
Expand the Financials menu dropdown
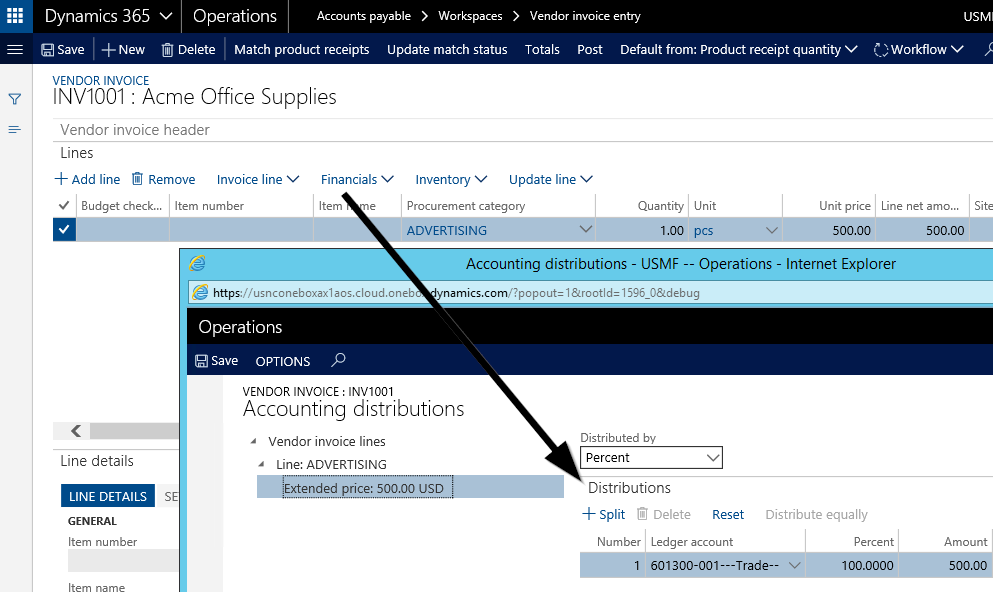point(357,179)
